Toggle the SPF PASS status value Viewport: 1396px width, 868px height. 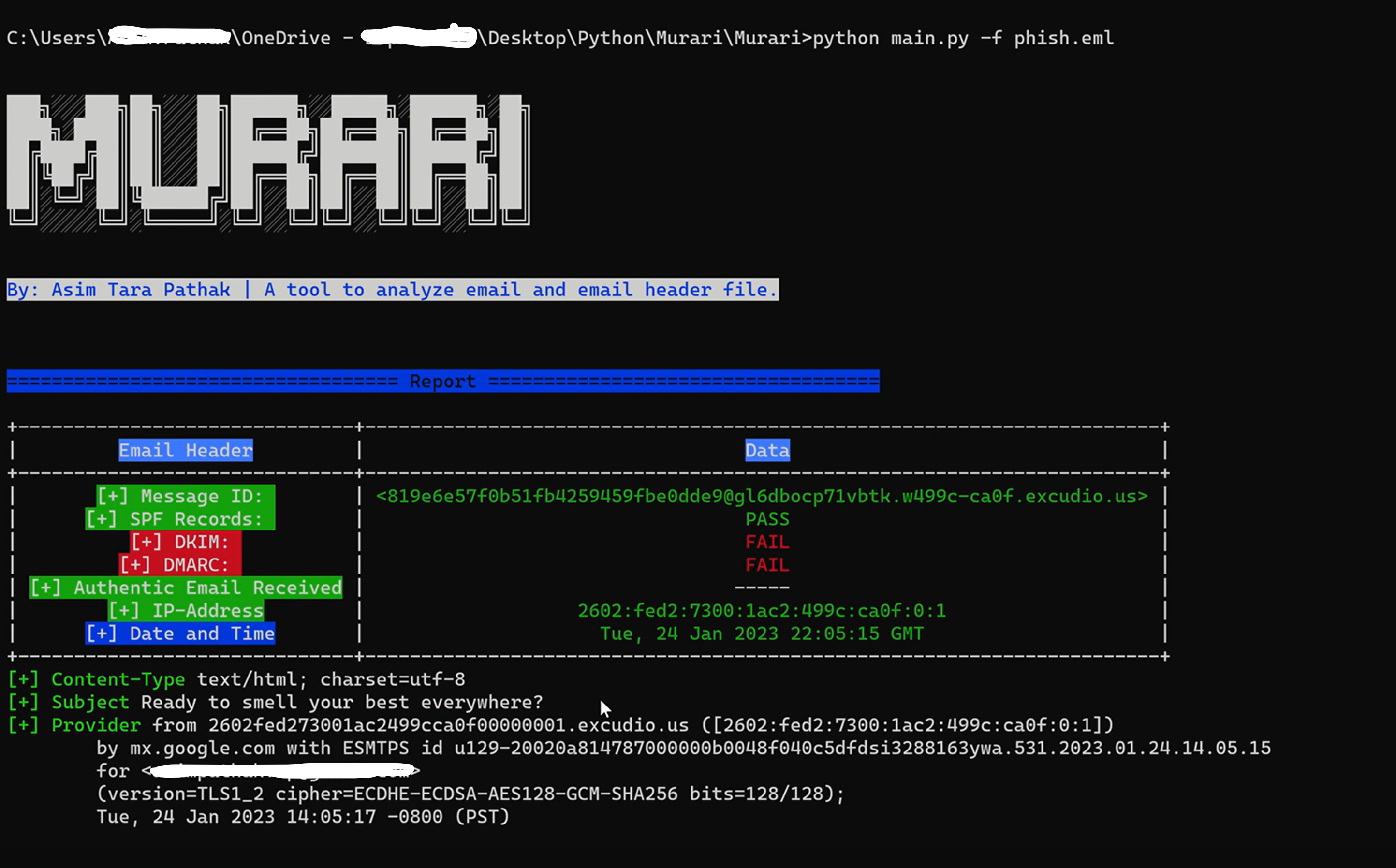767,519
